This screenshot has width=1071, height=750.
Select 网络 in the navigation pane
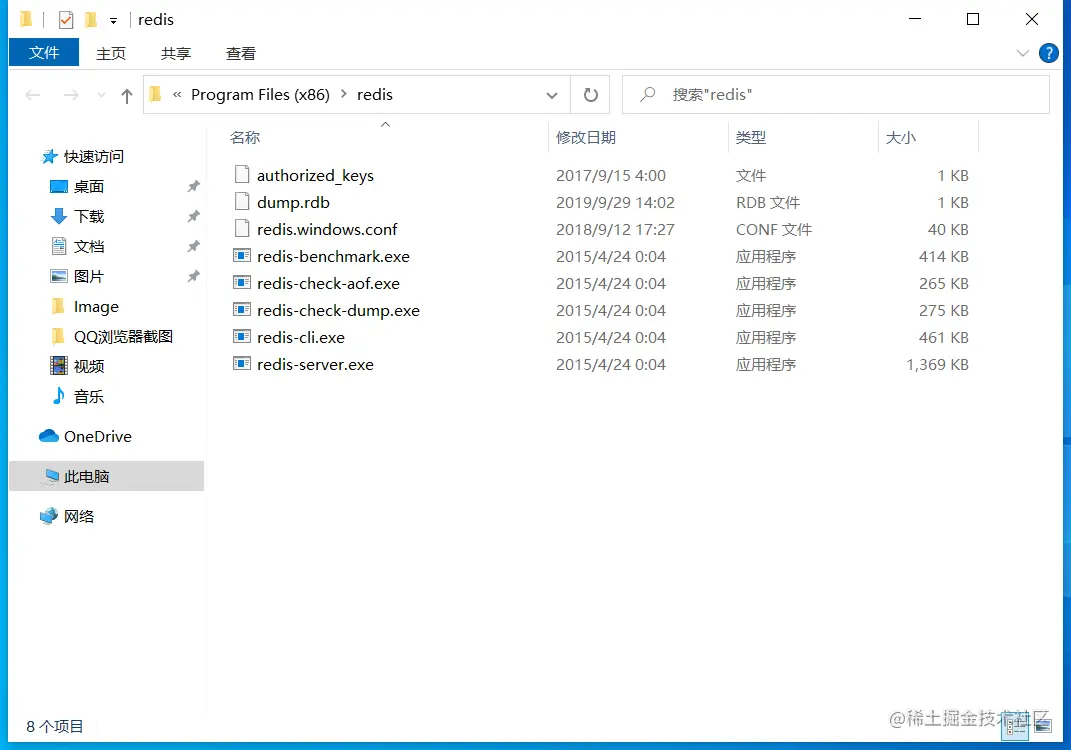click(x=79, y=516)
